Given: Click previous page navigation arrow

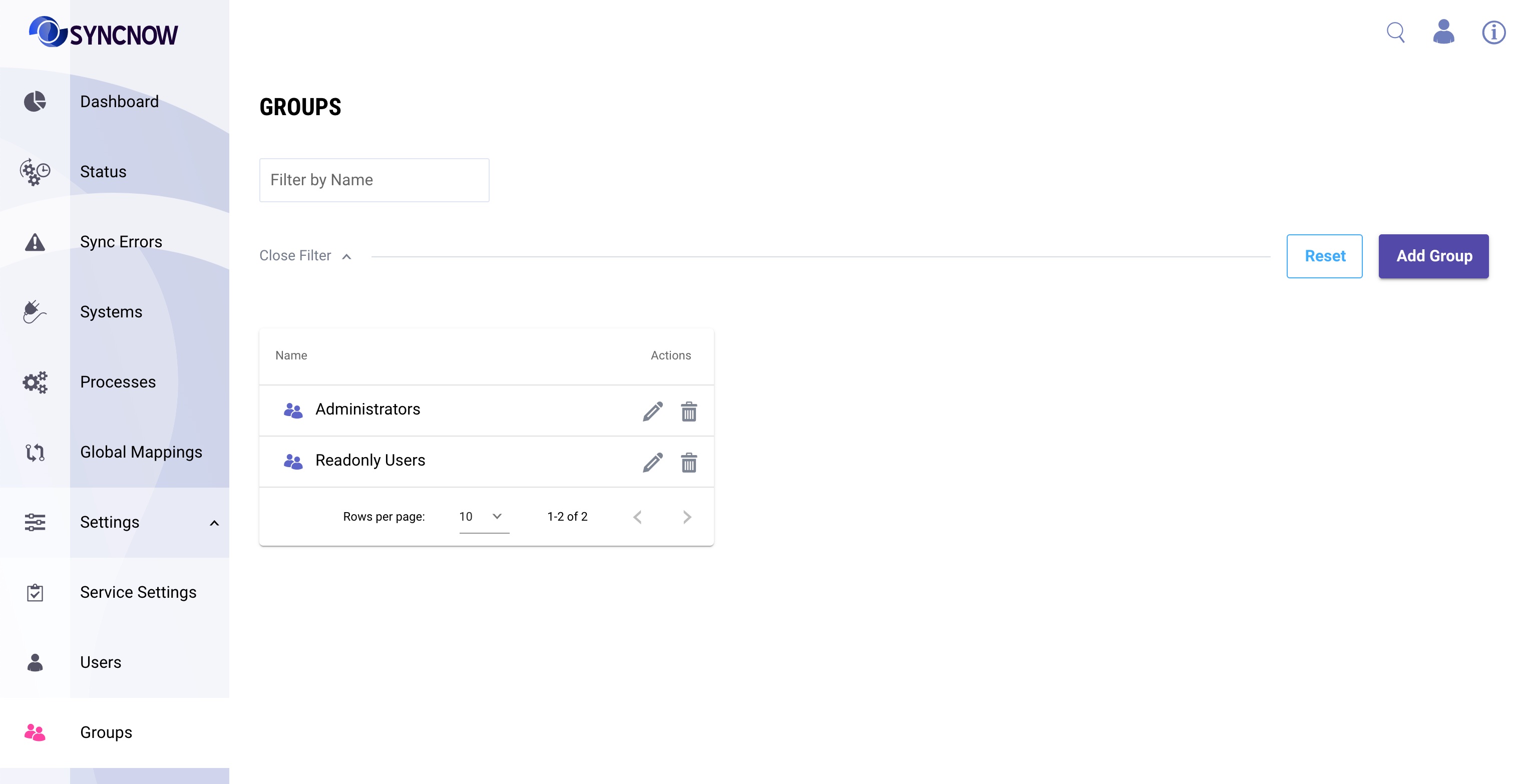Looking at the screenshot, I should pos(638,517).
